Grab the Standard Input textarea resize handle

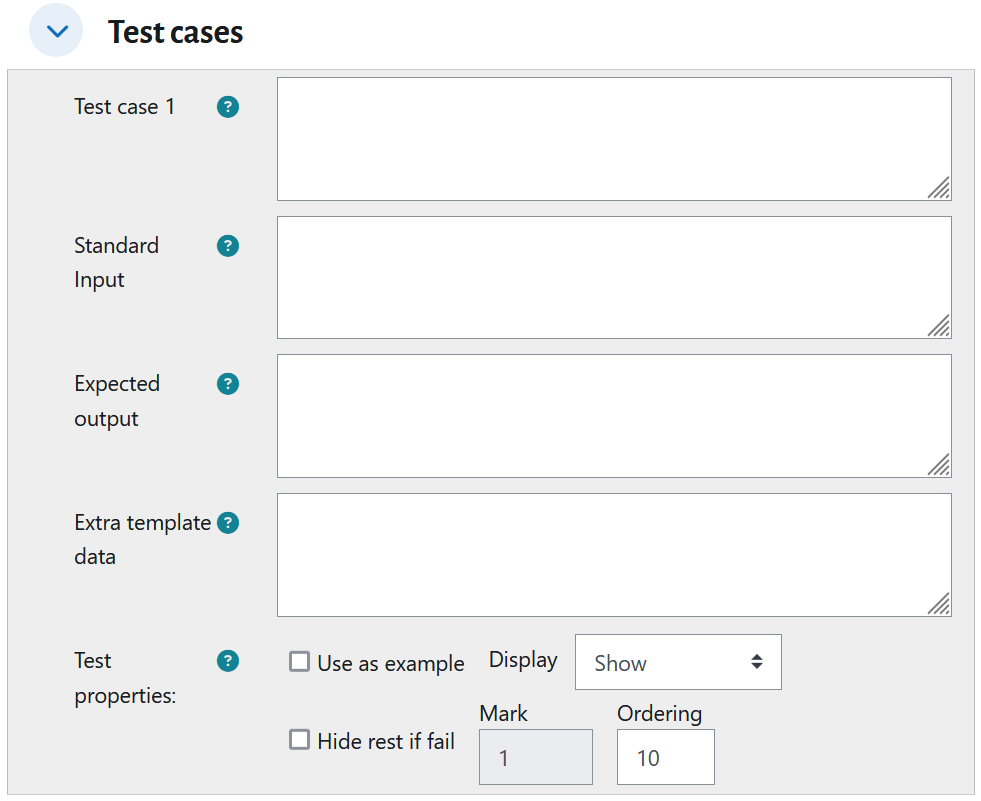939,326
